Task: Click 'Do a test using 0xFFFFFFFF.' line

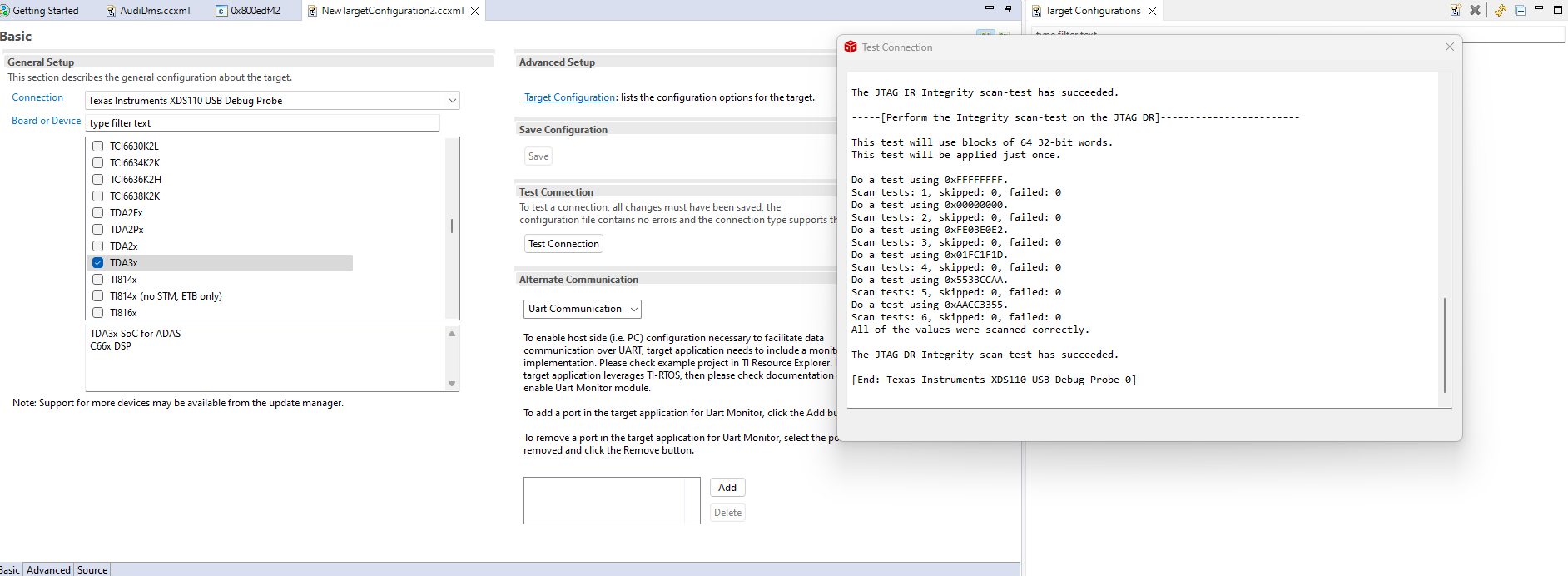Action: pos(929,180)
